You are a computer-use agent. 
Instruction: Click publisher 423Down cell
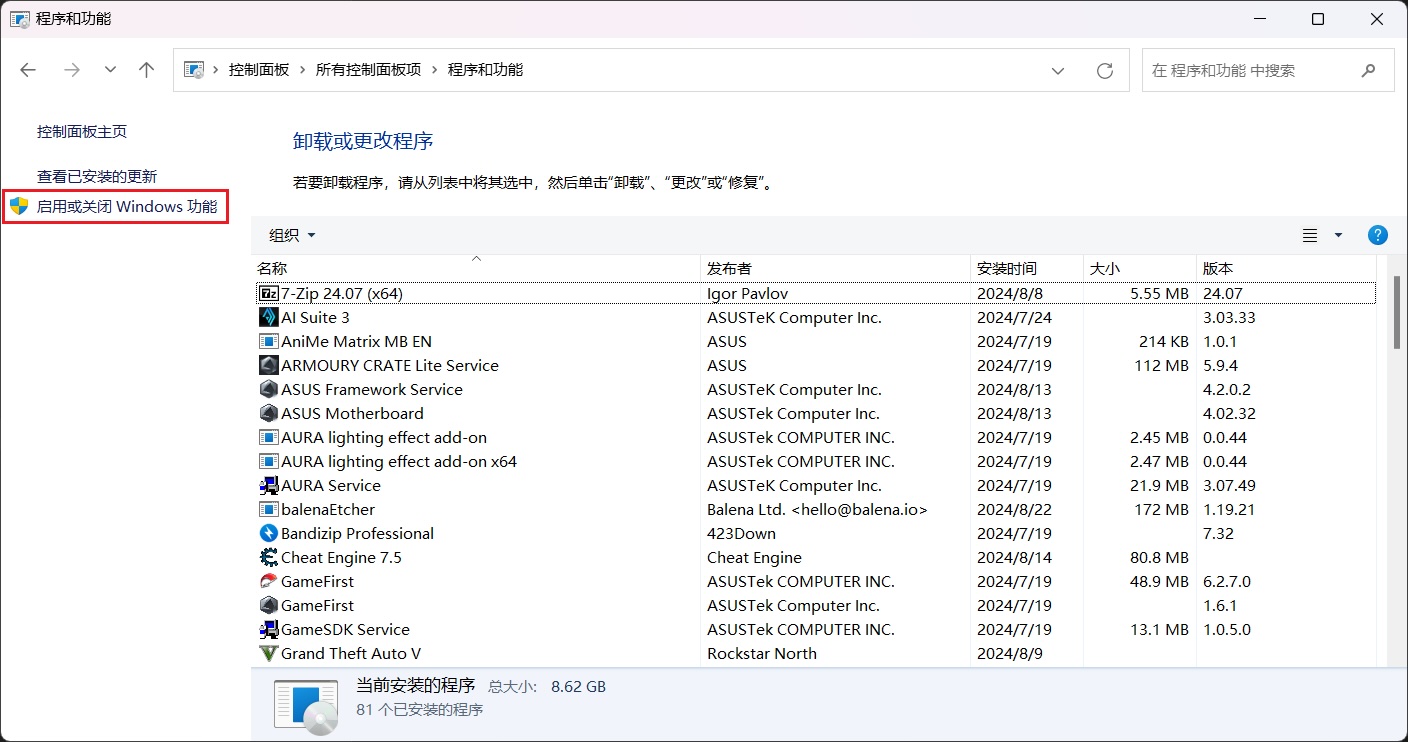pyautogui.click(x=741, y=533)
